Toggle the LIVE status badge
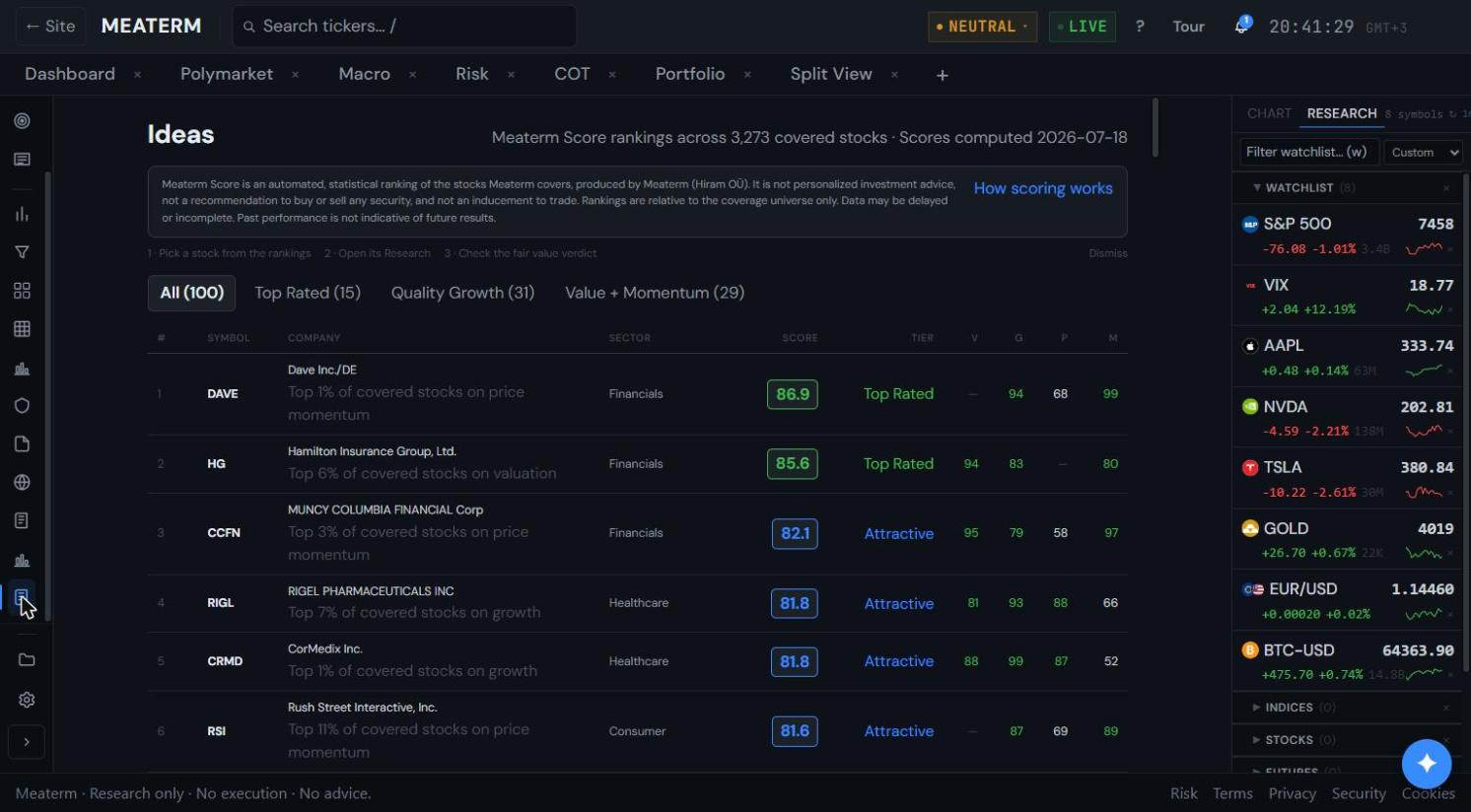The image size is (1471, 812). (x=1083, y=27)
